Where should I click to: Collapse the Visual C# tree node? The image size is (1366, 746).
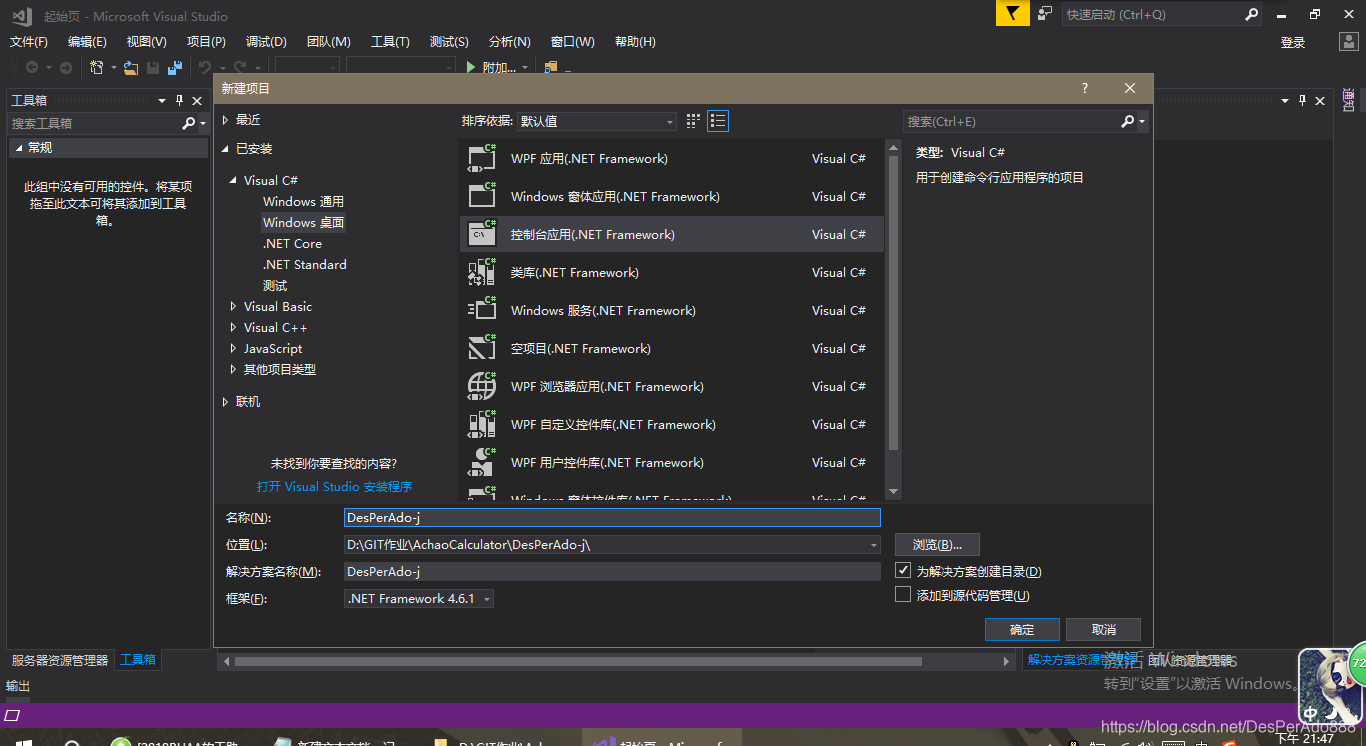point(233,181)
